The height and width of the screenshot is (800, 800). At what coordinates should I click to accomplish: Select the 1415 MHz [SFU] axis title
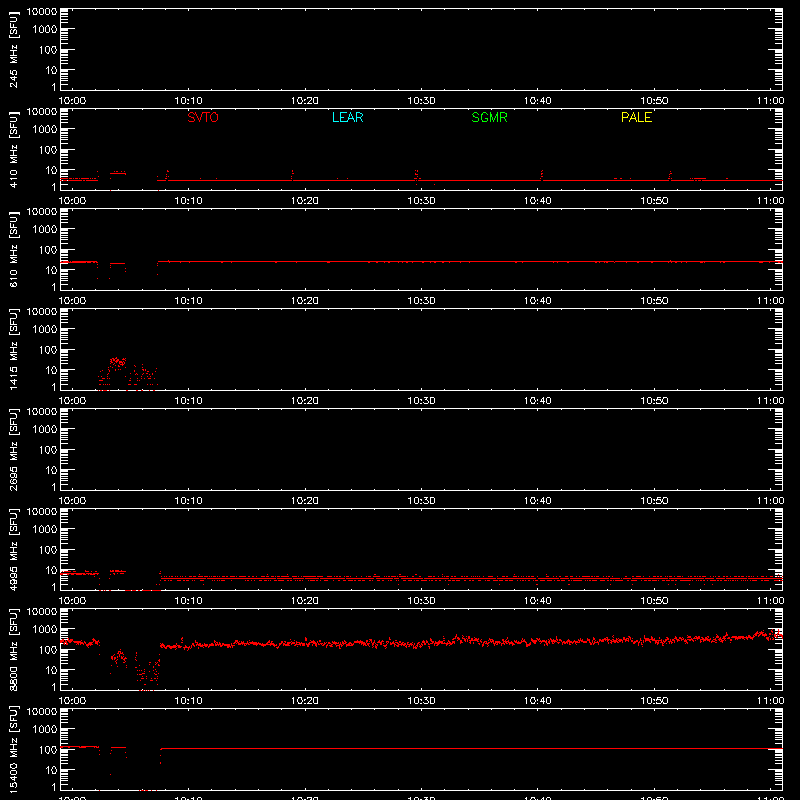point(13,349)
